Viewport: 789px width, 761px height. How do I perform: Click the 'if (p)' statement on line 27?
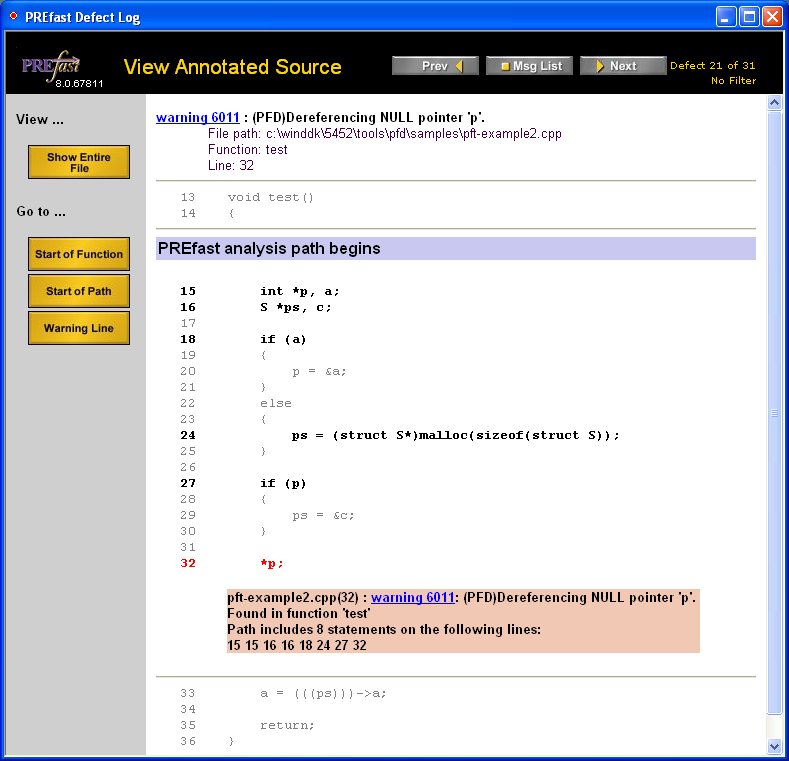point(283,484)
